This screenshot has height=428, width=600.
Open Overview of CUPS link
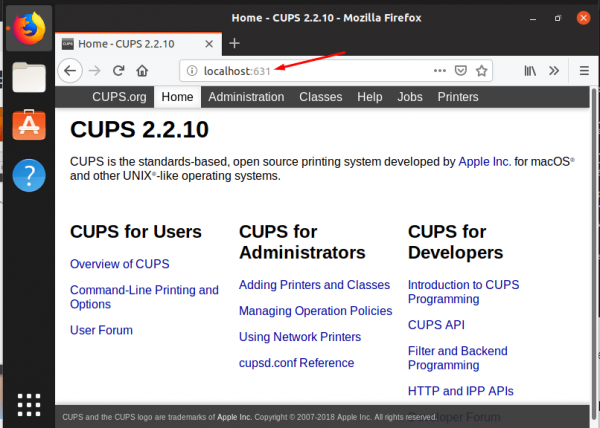point(119,264)
